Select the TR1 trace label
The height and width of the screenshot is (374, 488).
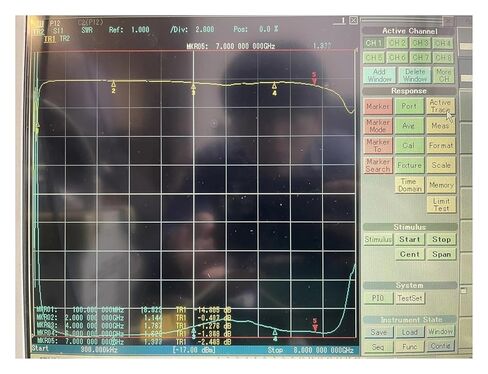pyautogui.click(x=50, y=39)
